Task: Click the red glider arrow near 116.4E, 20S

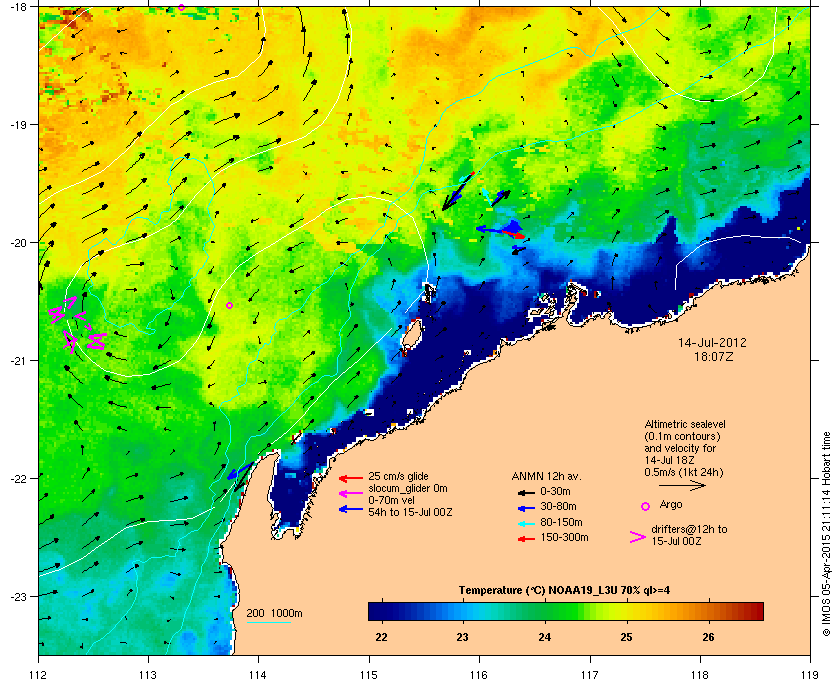Action: pyautogui.click(x=515, y=235)
